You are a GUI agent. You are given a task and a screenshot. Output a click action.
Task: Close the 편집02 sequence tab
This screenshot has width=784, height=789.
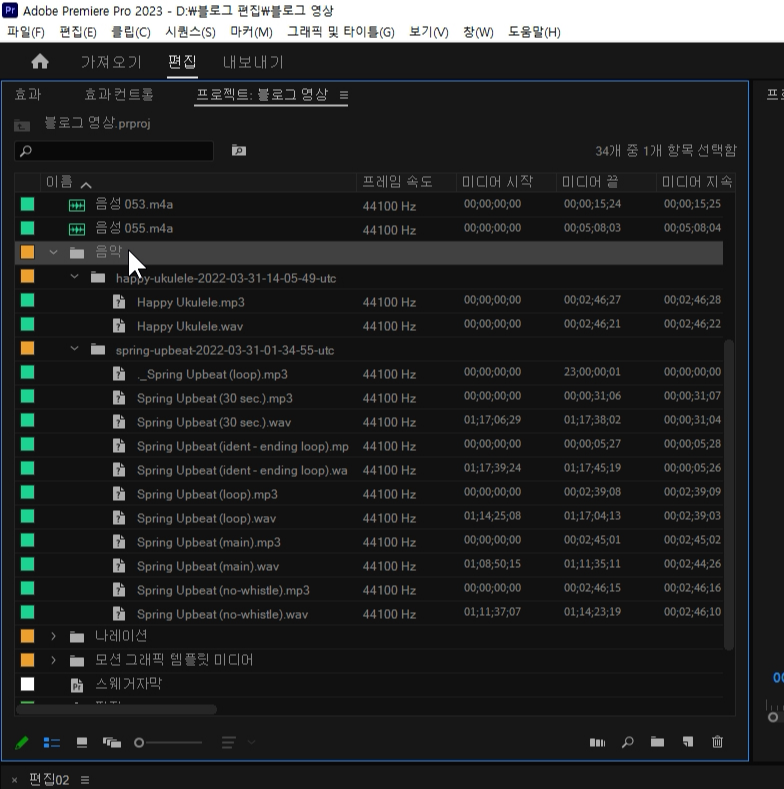(x=15, y=780)
